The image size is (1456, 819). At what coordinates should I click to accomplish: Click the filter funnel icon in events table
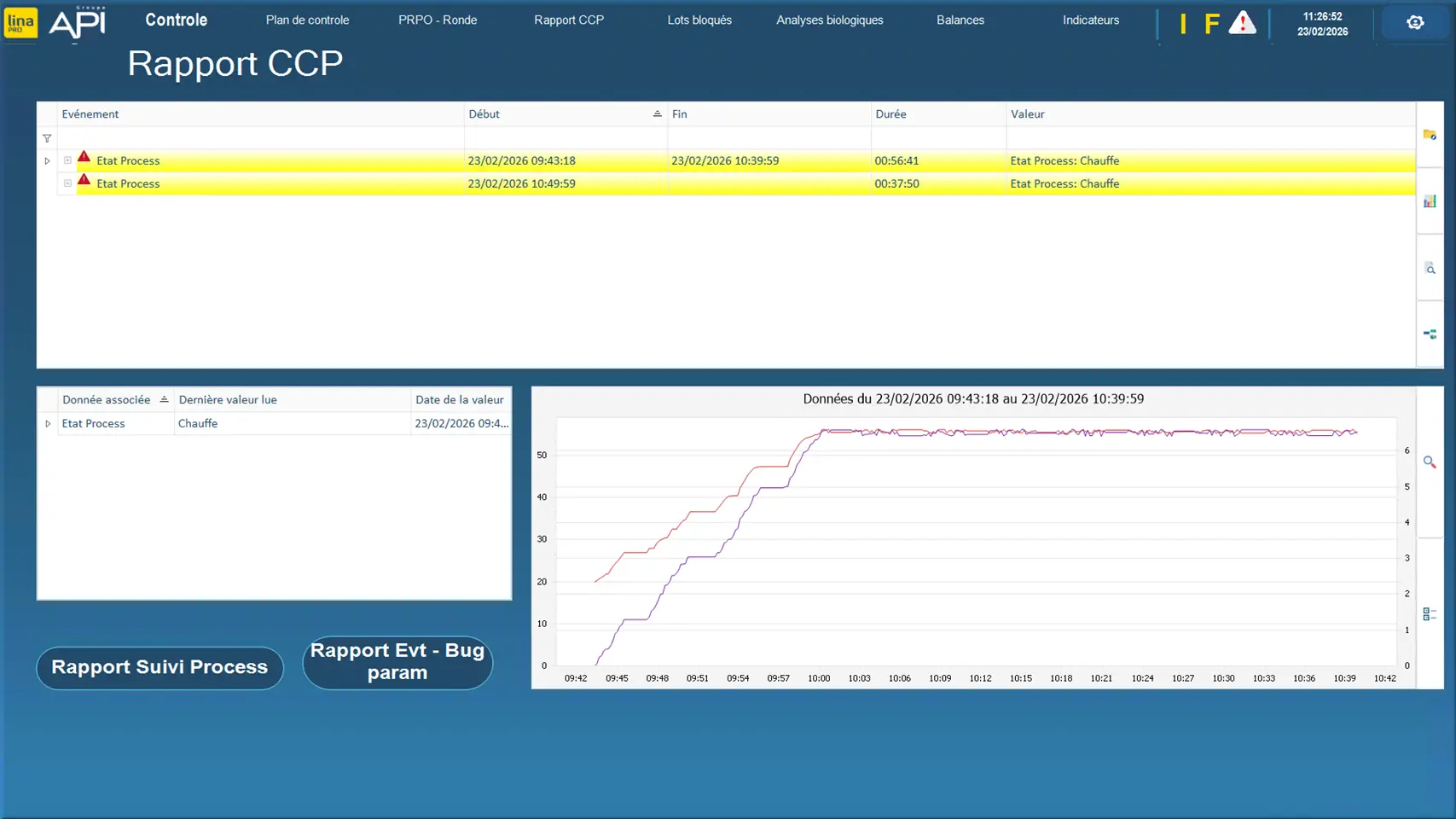coord(47,138)
